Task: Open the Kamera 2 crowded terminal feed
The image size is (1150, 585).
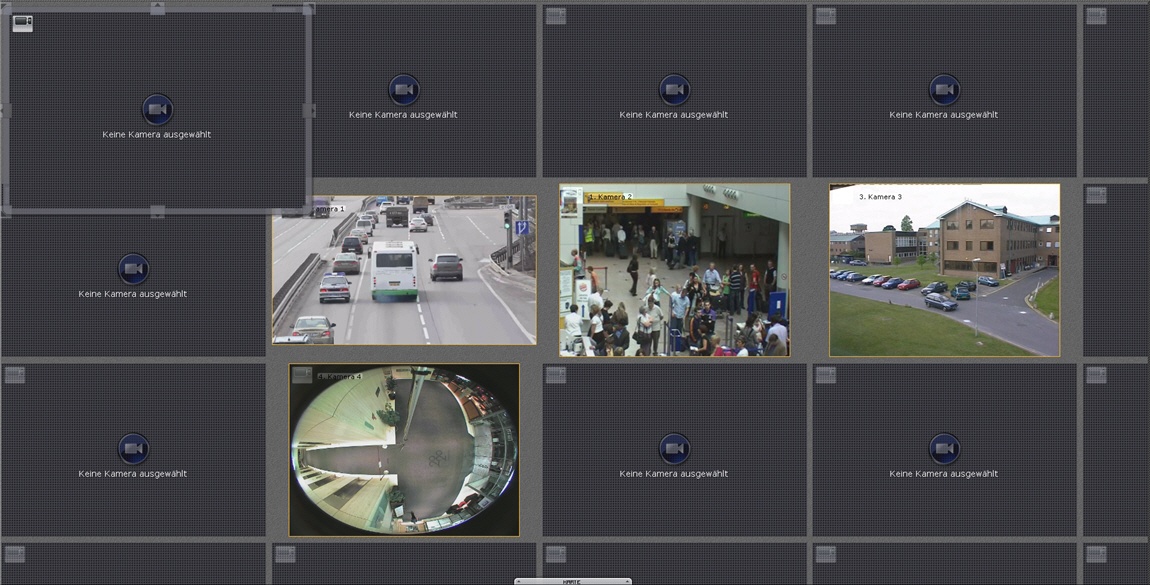Action: click(x=674, y=270)
